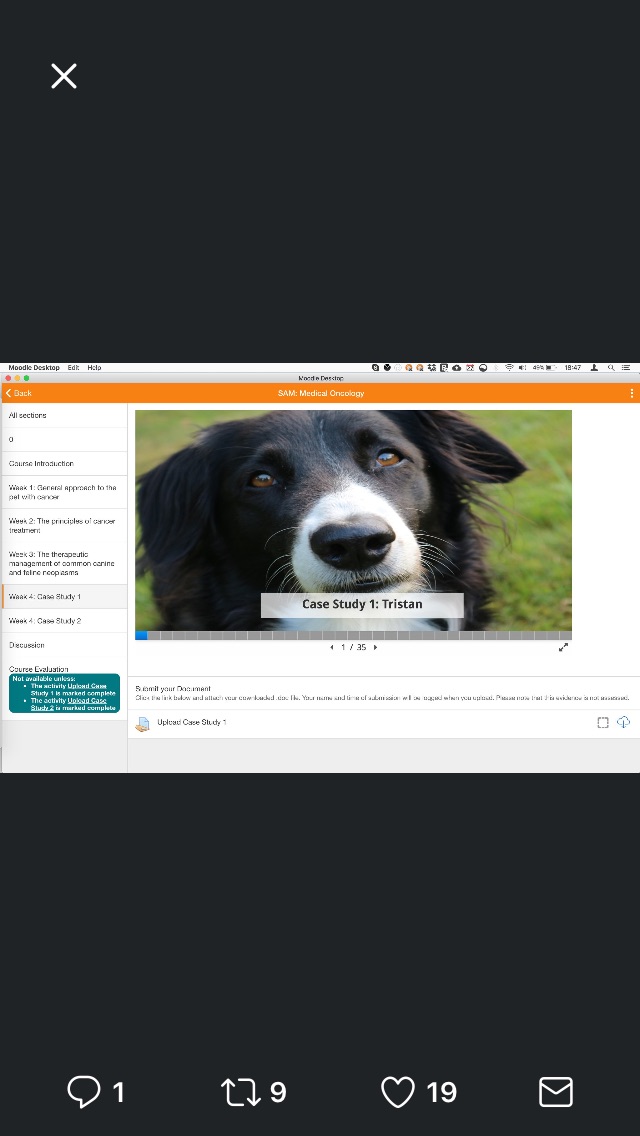Click the Case Study 1: Tristan slide image
This screenshot has width=640, height=1136.
(x=353, y=520)
